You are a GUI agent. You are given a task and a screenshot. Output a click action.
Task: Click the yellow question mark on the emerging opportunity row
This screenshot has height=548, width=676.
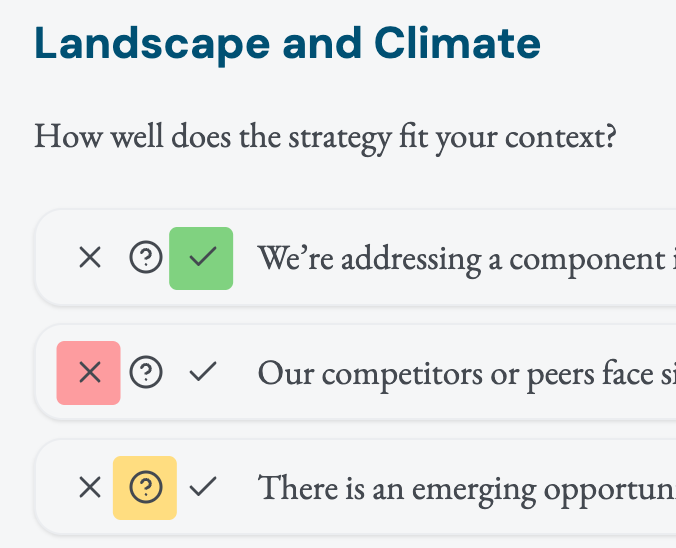point(146,488)
